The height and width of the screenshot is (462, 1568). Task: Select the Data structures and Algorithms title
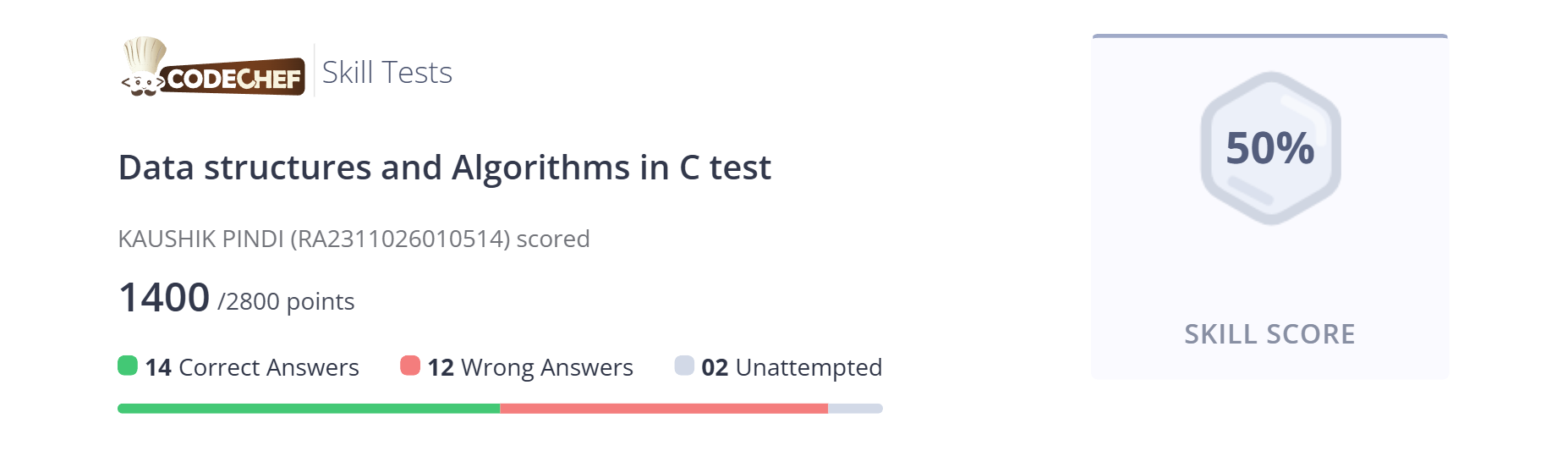coord(445,168)
